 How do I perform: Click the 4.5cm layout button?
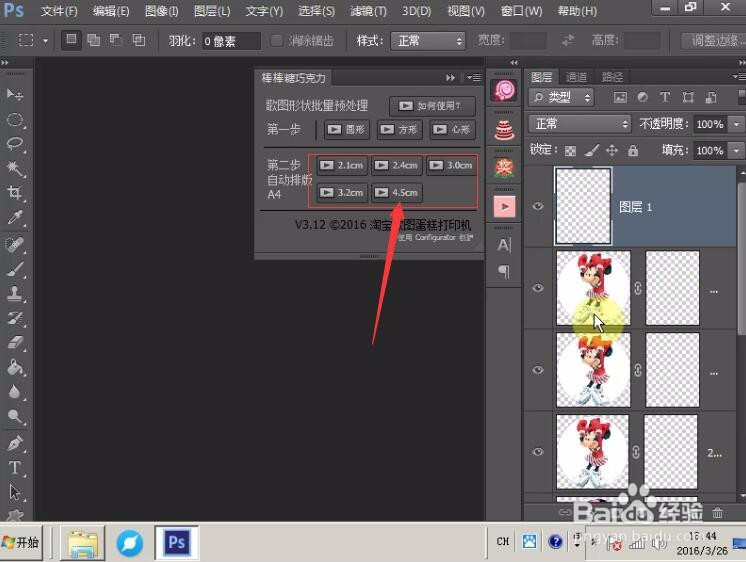(396, 193)
